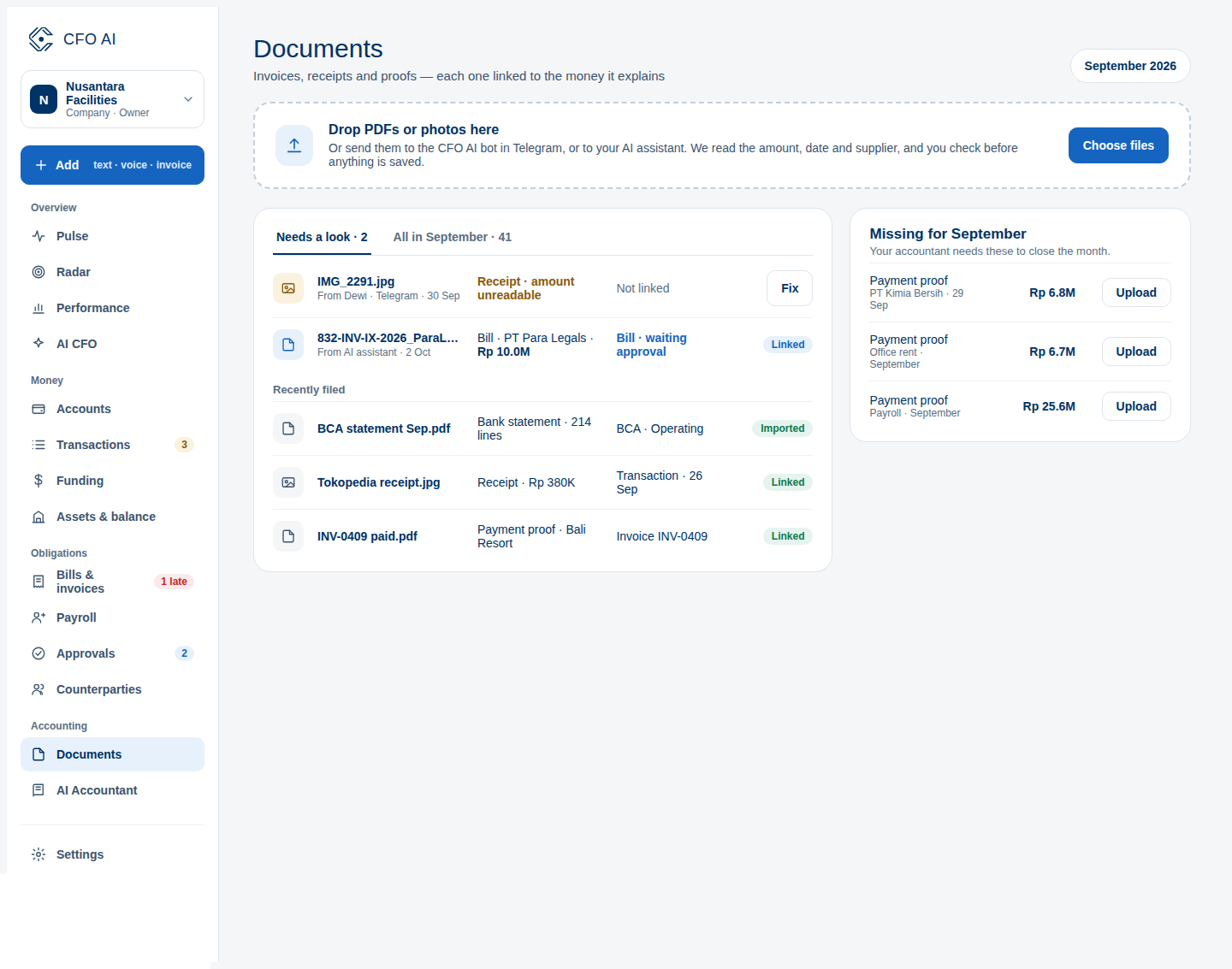The height and width of the screenshot is (969, 1232).
Task: Click the 832-INV-IX-2026 ParaL document name
Action: tap(388, 338)
